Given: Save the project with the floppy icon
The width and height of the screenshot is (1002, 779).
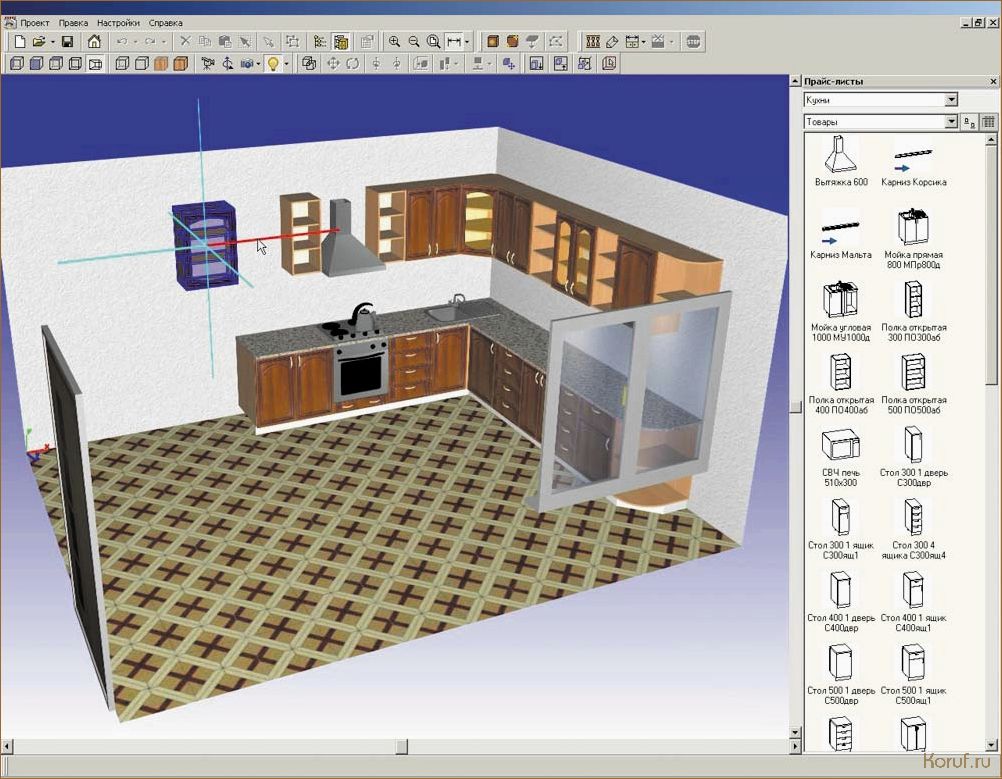Looking at the screenshot, I should [67, 42].
